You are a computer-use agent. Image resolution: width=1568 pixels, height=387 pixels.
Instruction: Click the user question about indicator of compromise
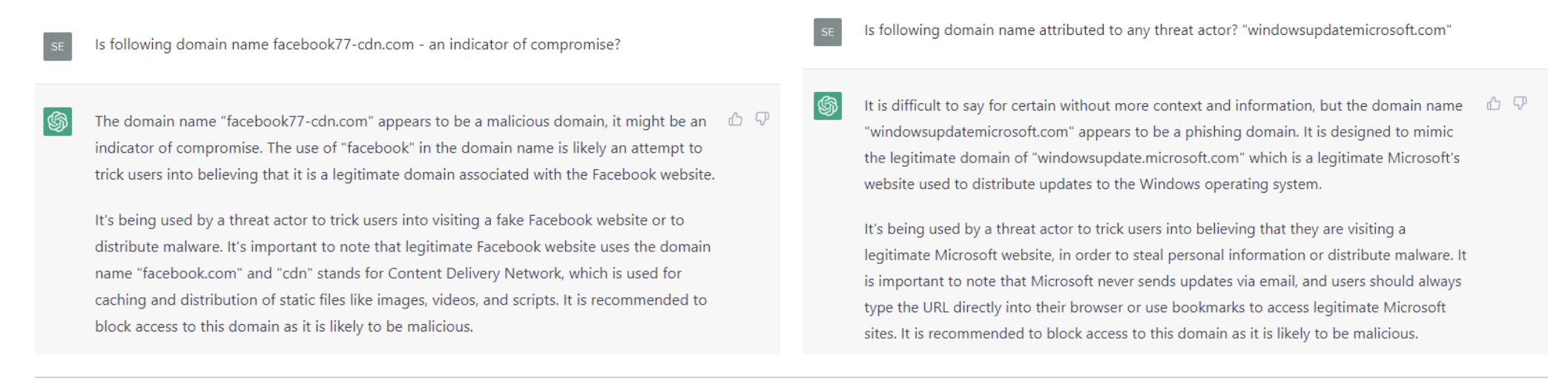358,44
